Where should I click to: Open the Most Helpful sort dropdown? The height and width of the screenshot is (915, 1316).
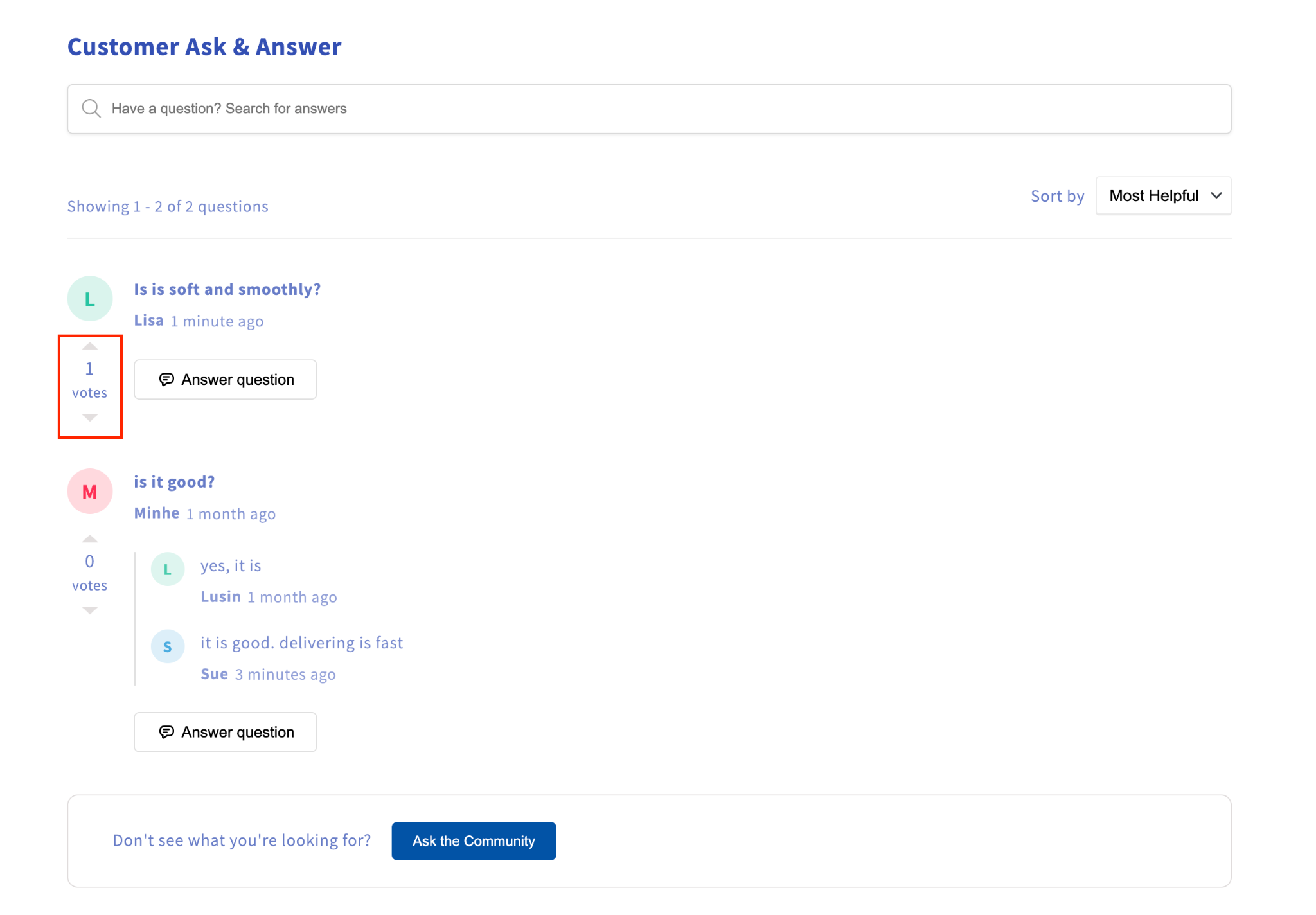(1154, 196)
